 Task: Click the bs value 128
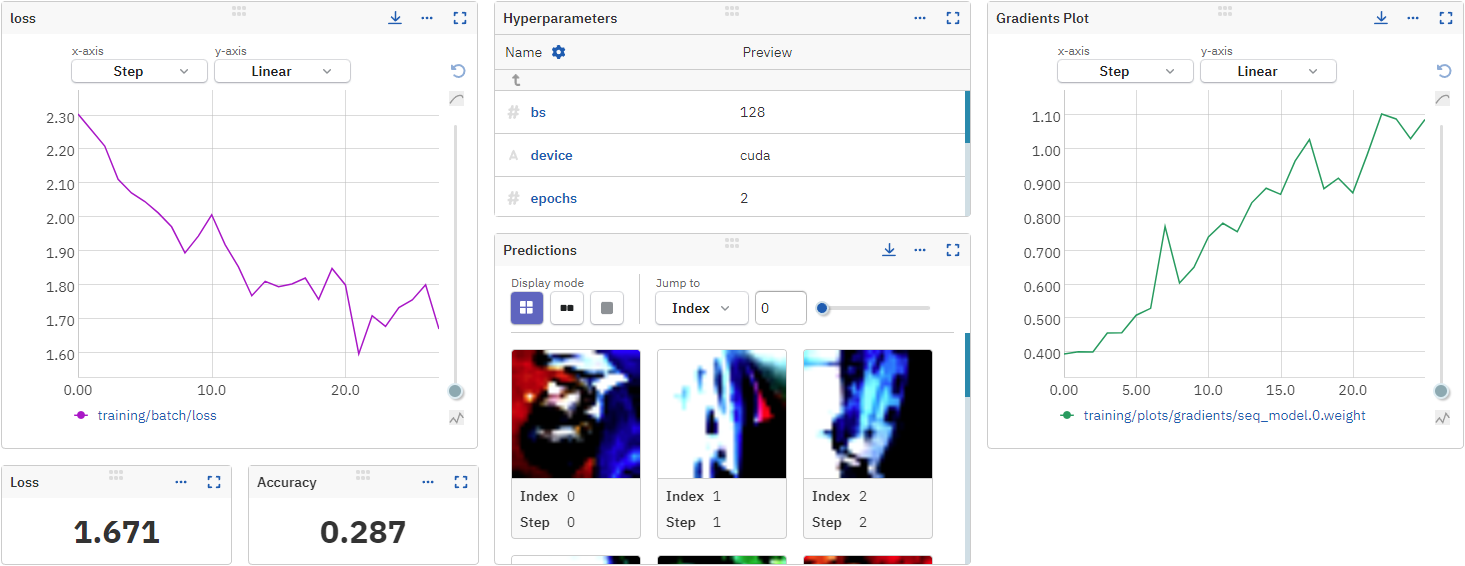coord(752,112)
